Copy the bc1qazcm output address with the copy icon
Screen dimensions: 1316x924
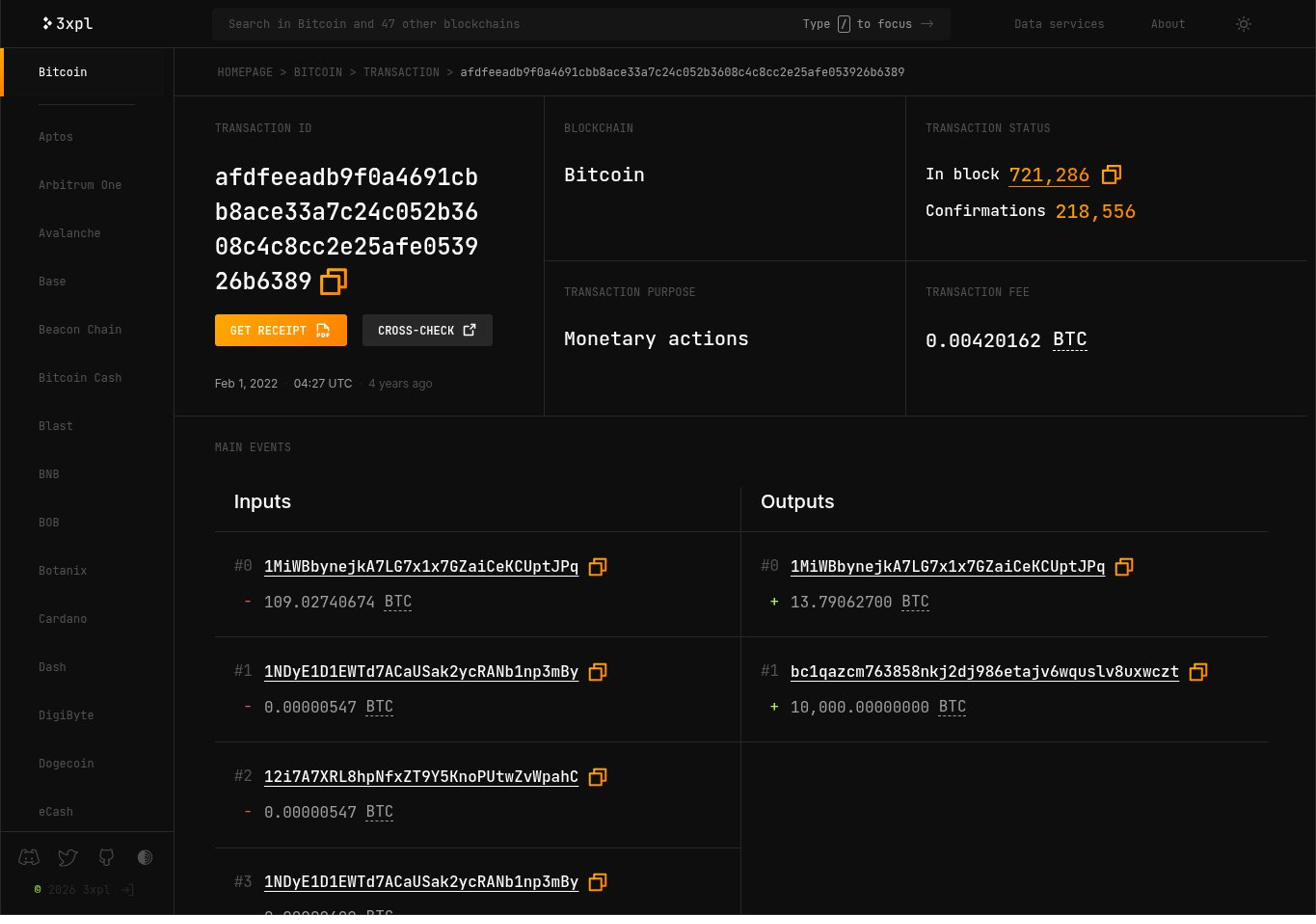(1198, 671)
